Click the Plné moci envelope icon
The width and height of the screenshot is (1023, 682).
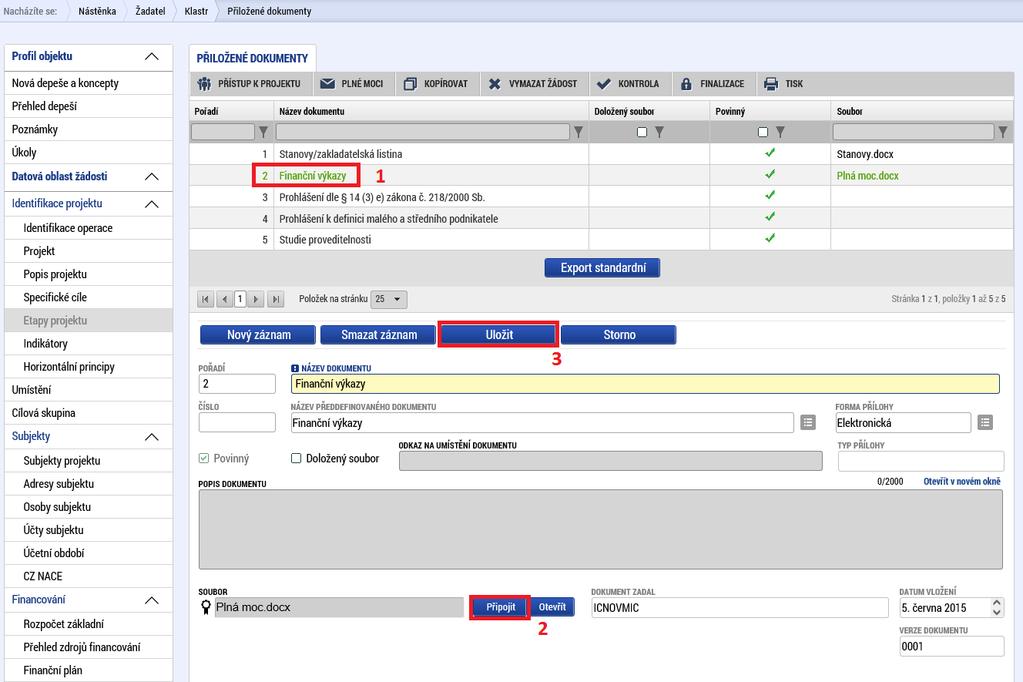tap(328, 84)
